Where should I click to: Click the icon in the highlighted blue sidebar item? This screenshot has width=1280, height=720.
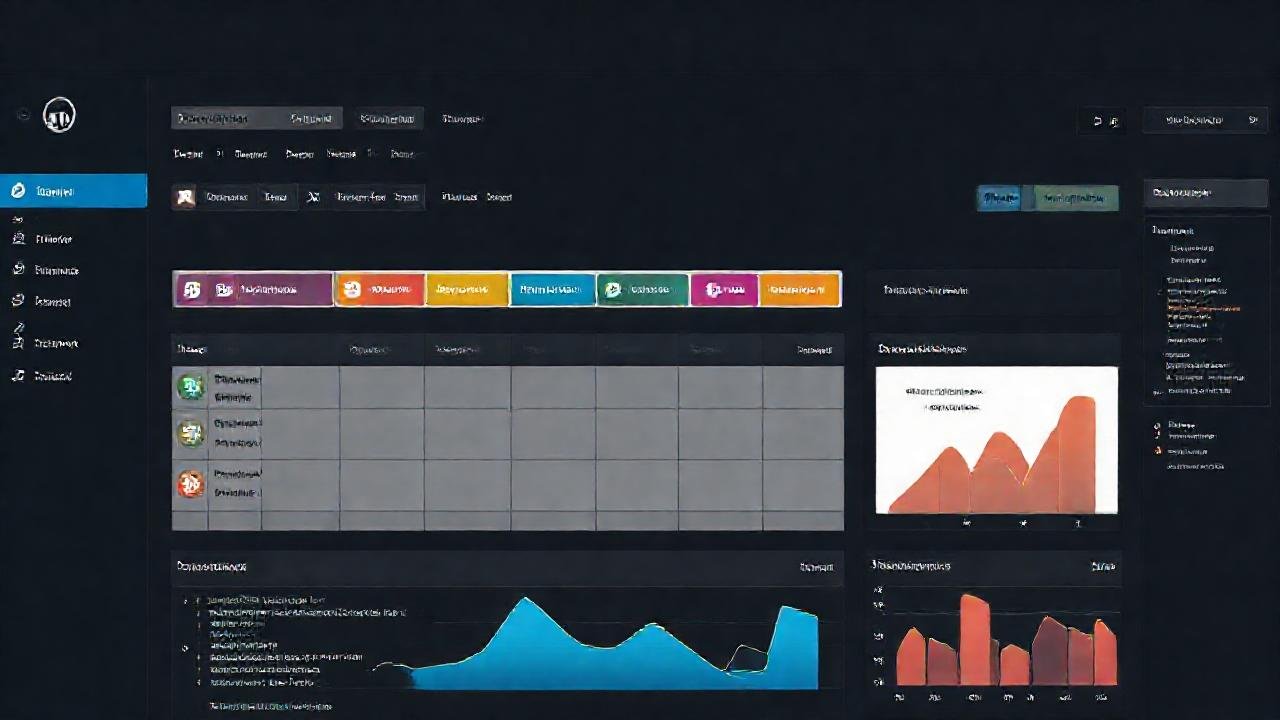(x=18, y=190)
